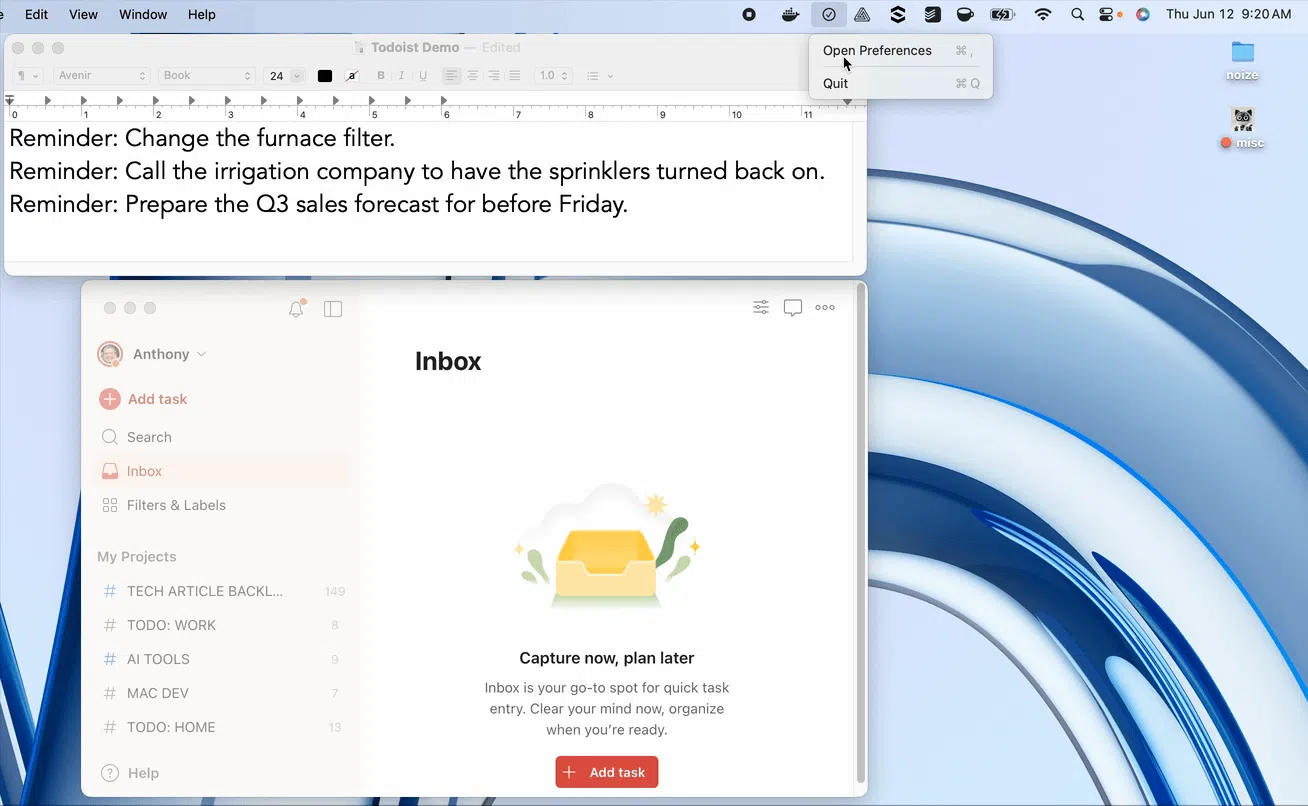Click the My Projects section header
This screenshot has height=806, width=1308.
click(x=137, y=557)
